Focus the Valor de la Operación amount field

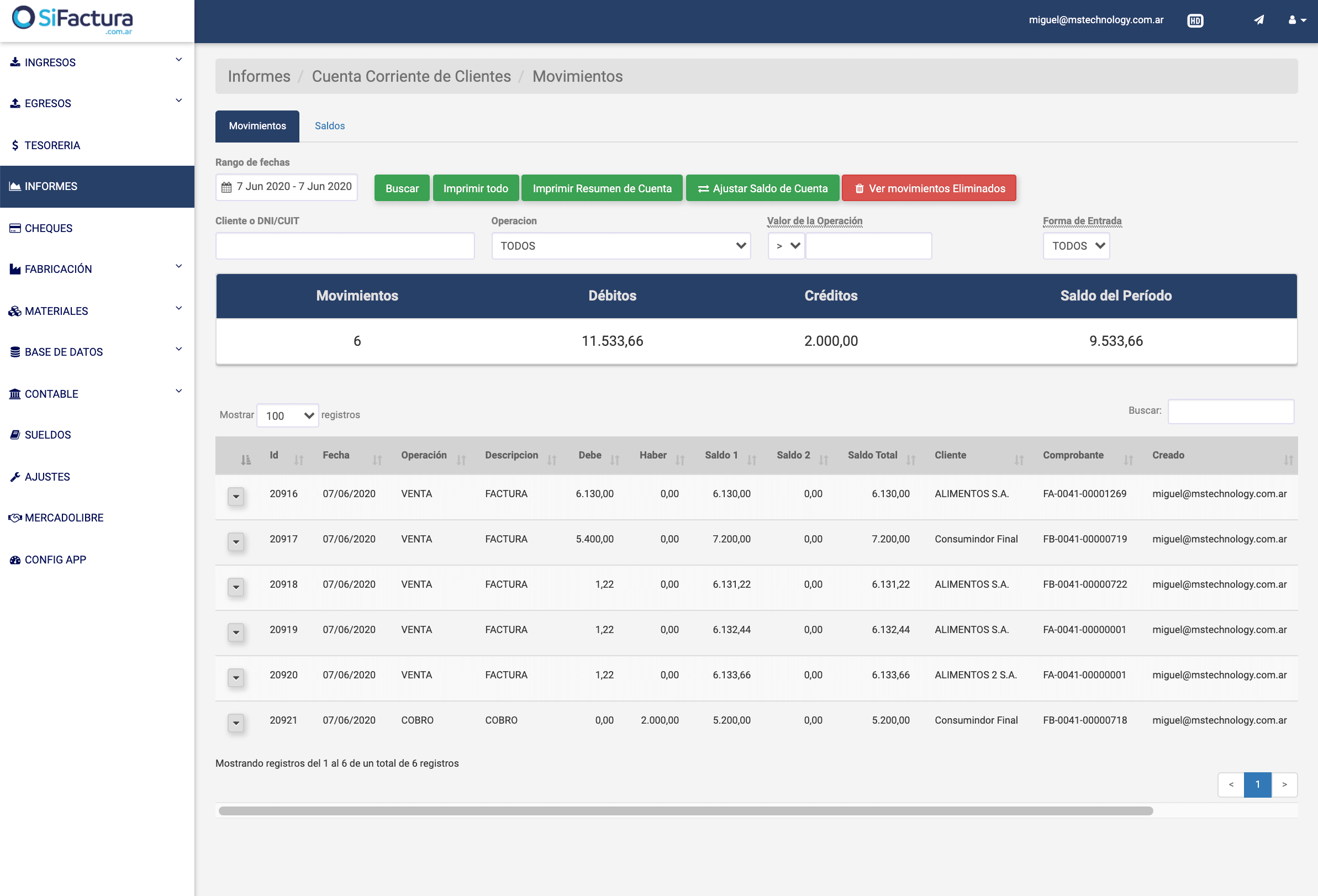pos(869,246)
